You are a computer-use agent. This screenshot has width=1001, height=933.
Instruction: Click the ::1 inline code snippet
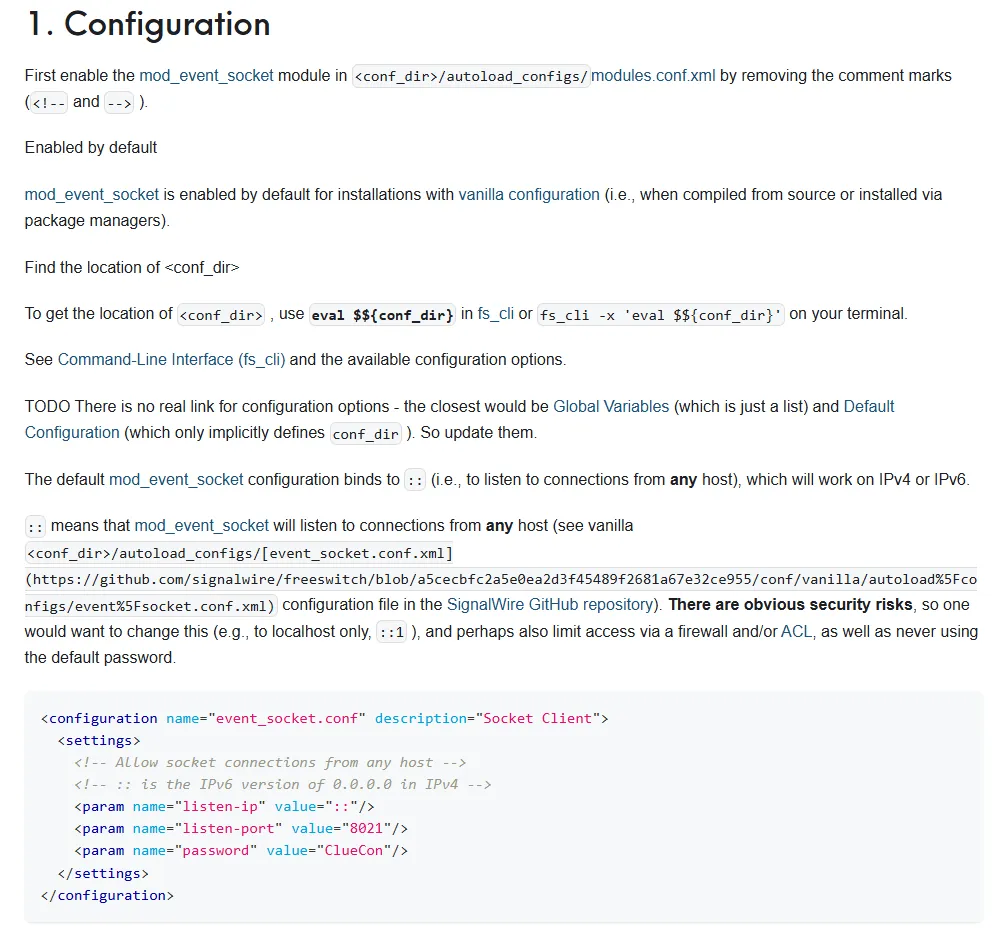391,633
